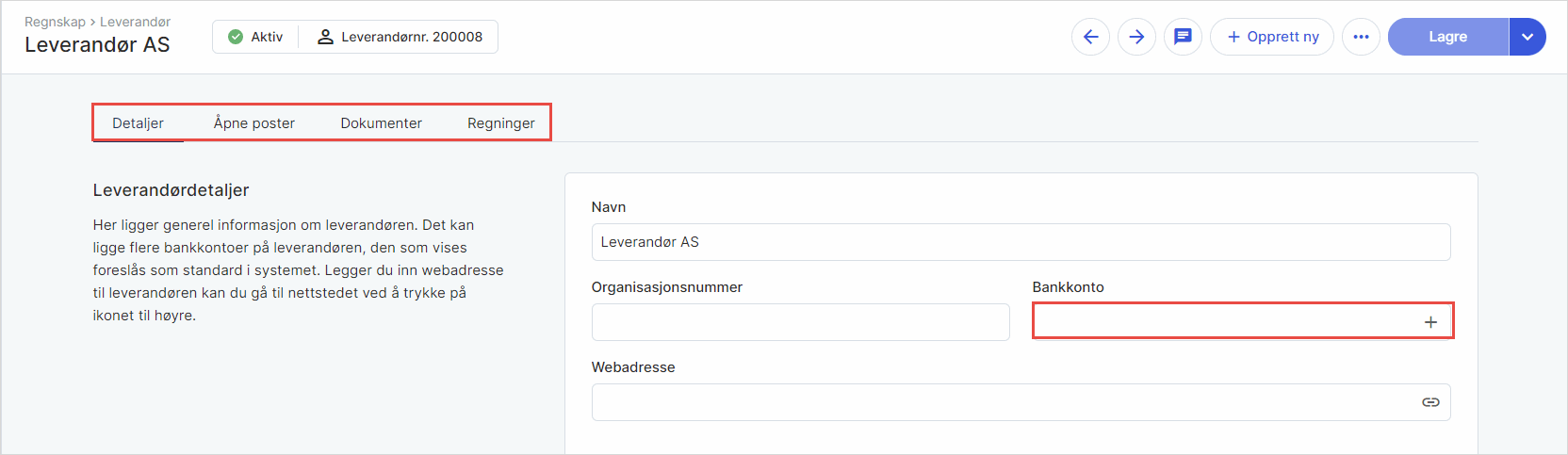Click the Opprett ny button
1568x455 pixels.
[x=1271, y=37]
